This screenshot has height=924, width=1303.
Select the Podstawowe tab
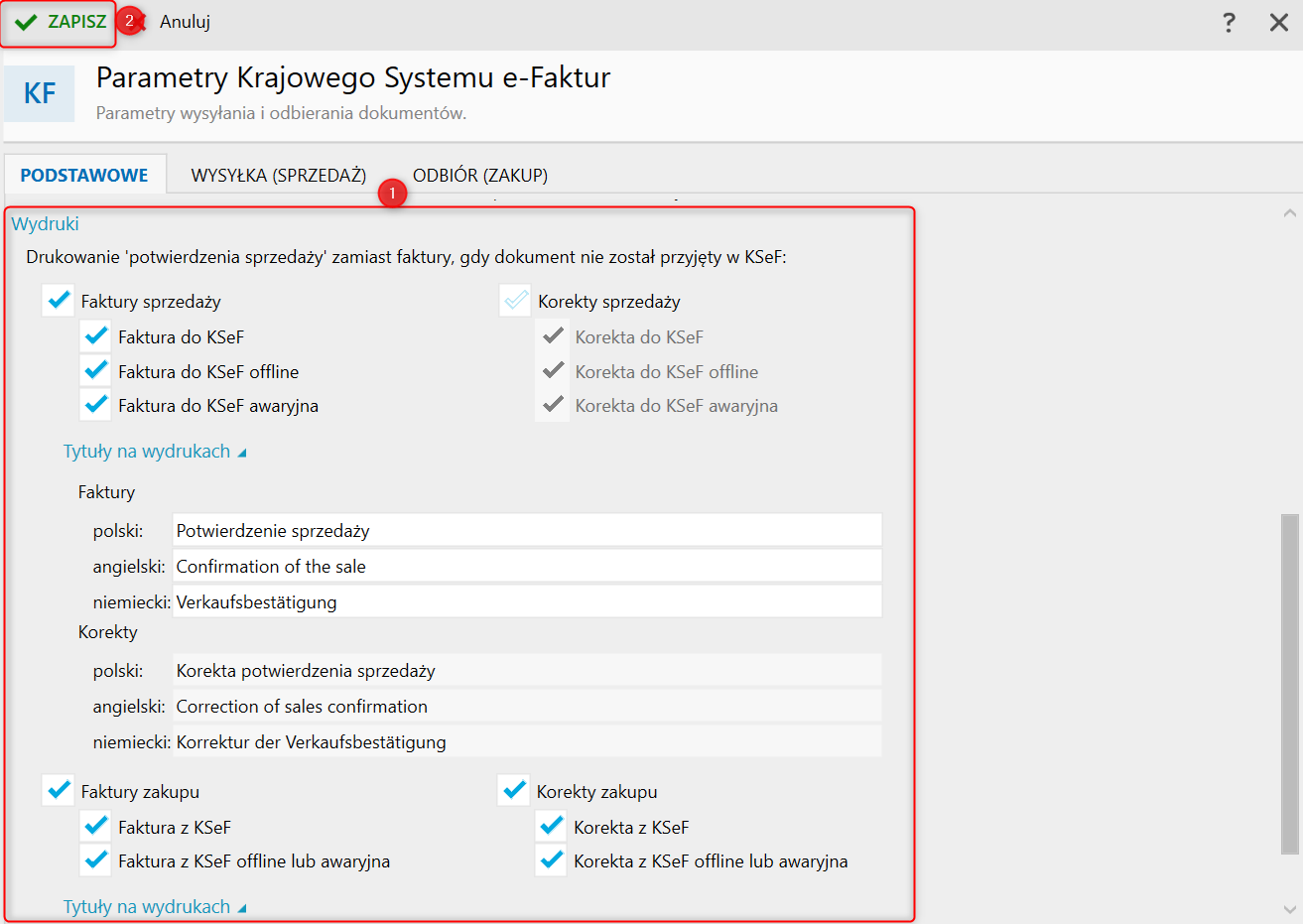coord(84,176)
